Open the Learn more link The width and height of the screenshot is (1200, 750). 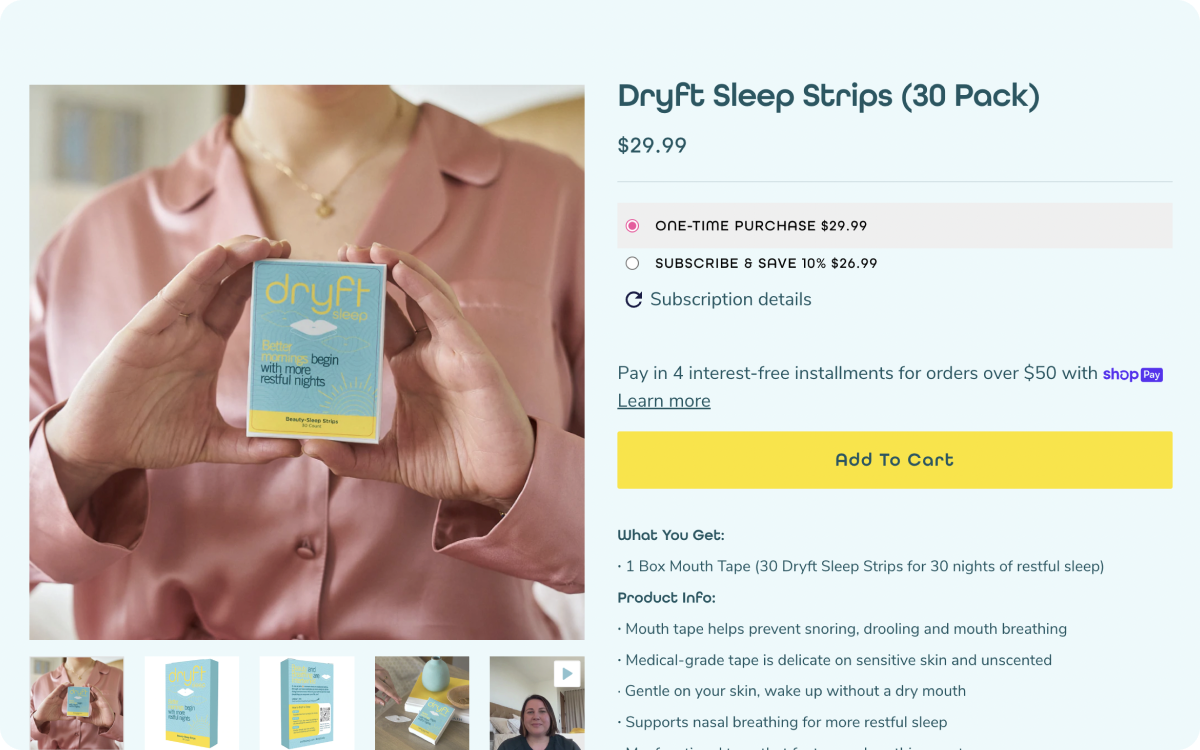[x=664, y=401]
